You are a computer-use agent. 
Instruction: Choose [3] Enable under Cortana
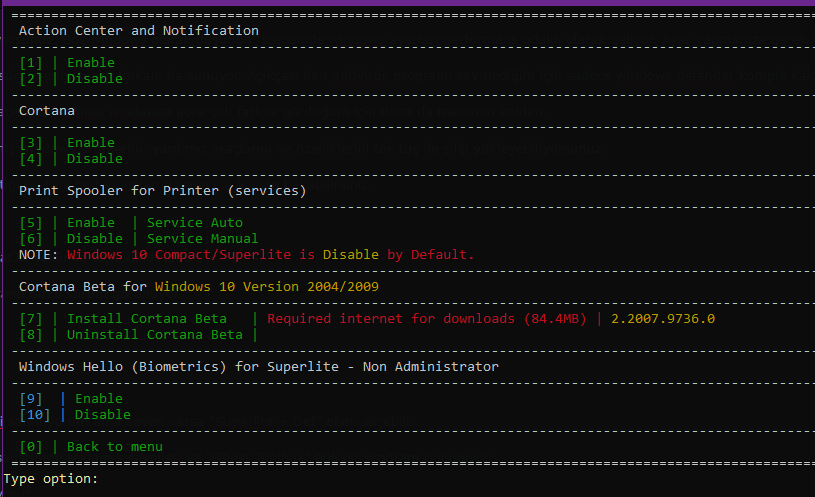tap(67, 142)
